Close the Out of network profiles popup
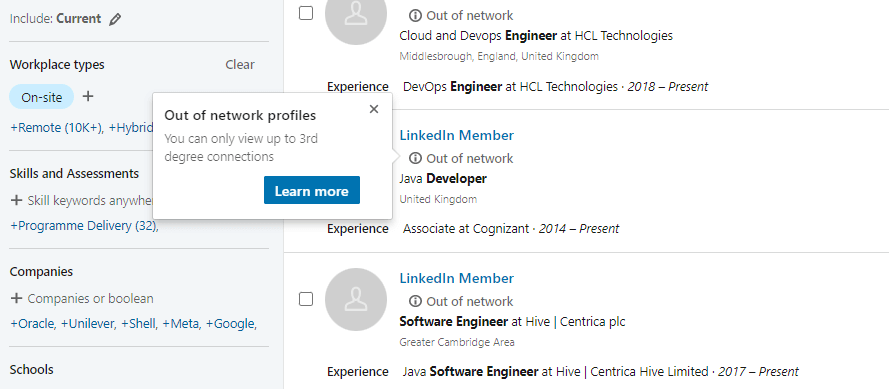Image resolution: width=889 pixels, height=389 pixels. [374, 109]
